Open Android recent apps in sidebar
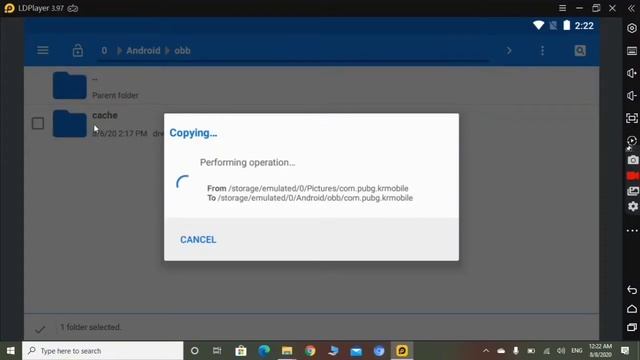 [632, 327]
